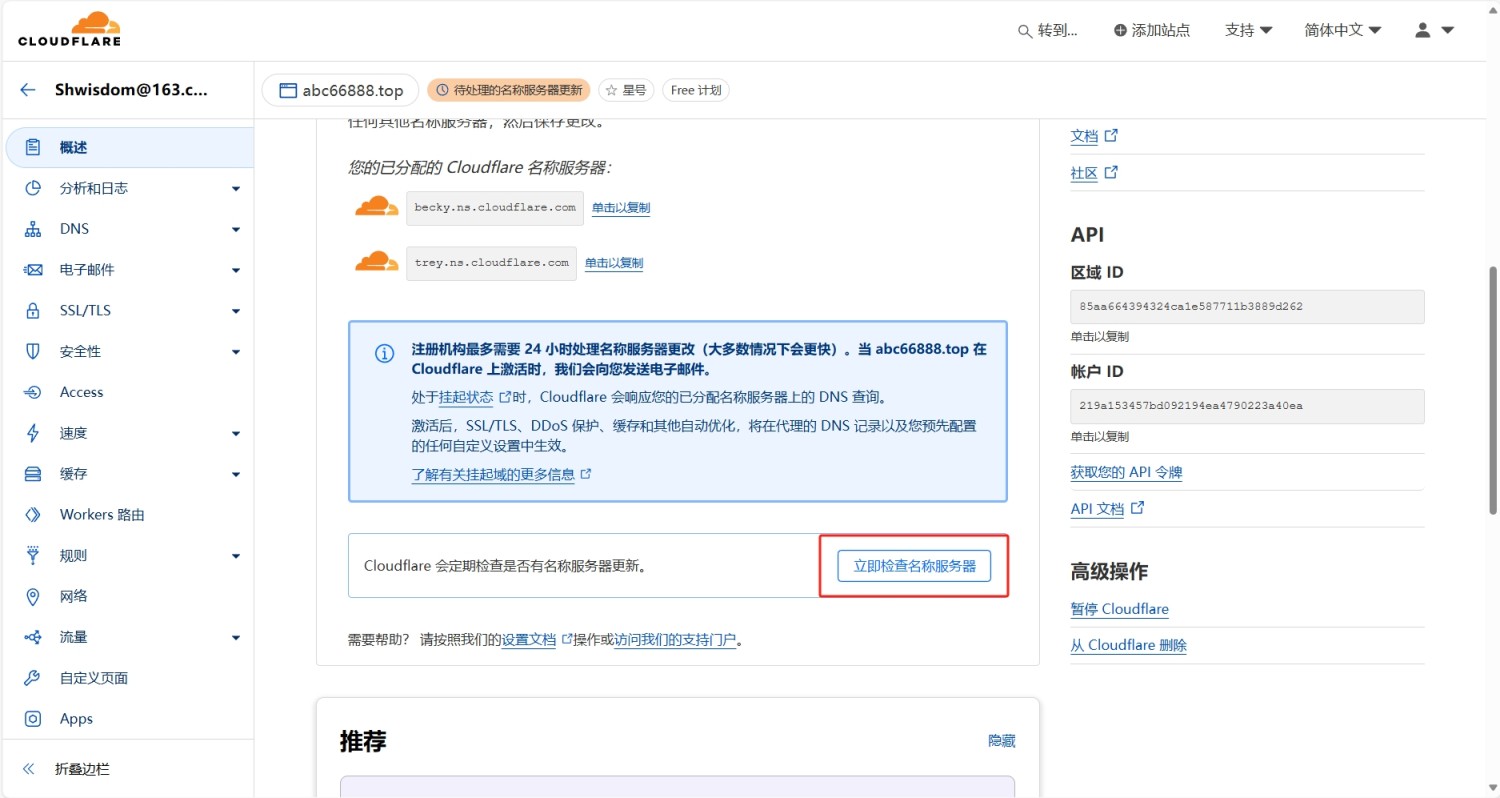Click the Cloudflare logo in the header

click(69, 29)
